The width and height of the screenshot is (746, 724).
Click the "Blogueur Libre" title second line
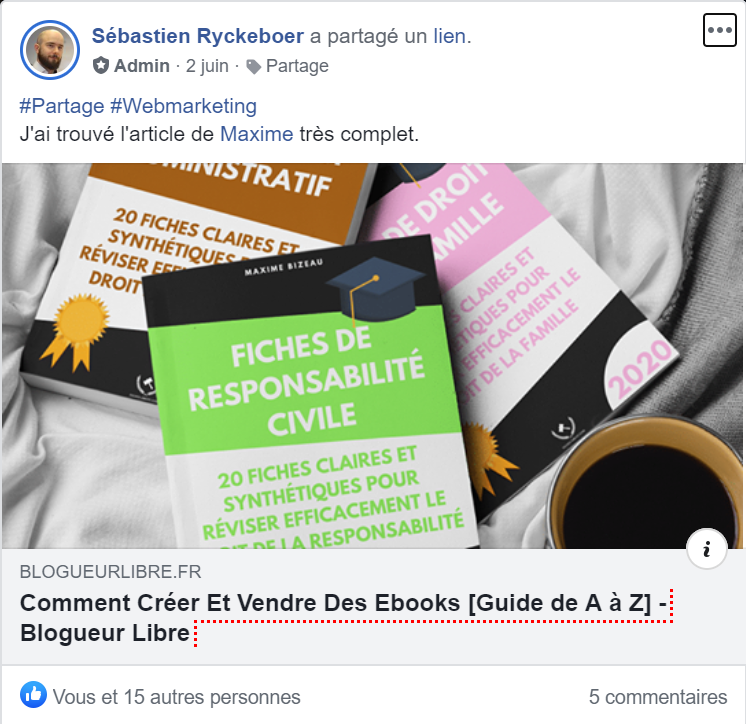(x=105, y=633)
